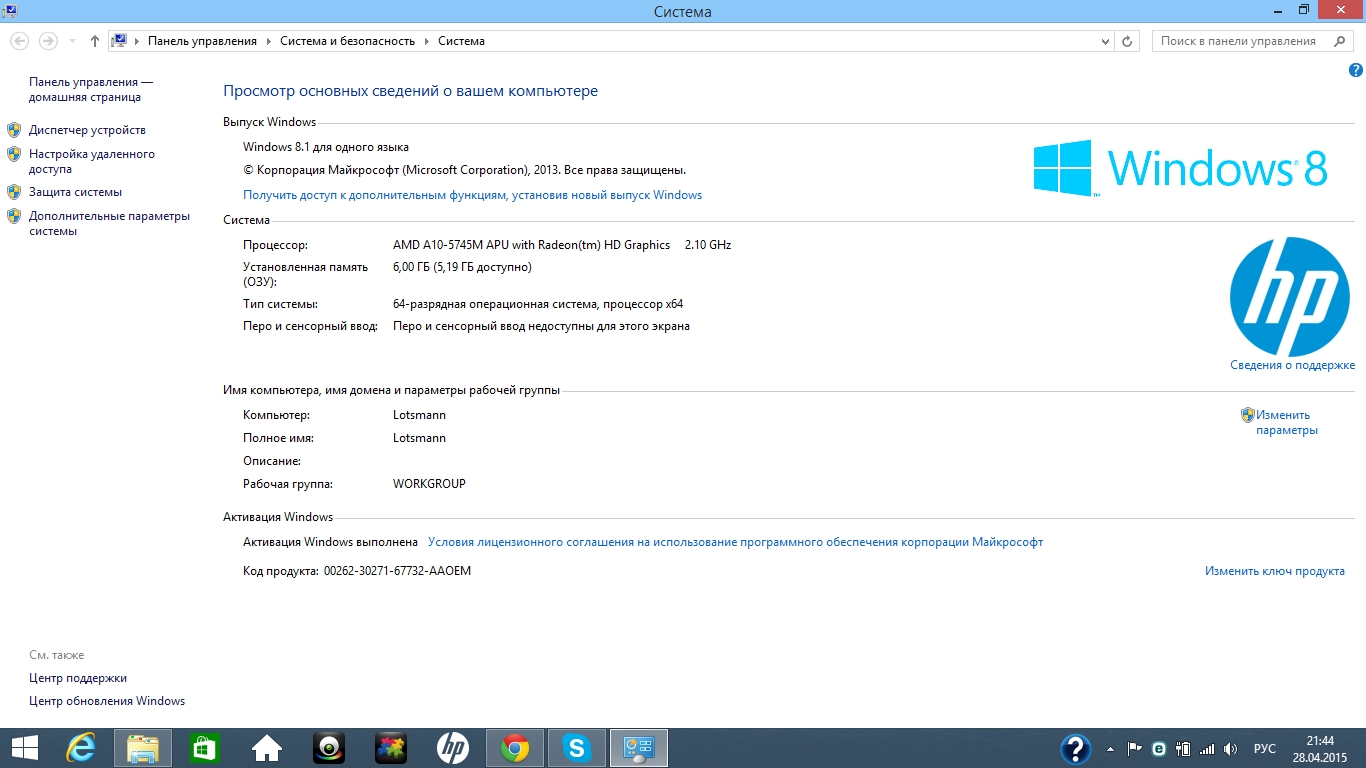The height and width of the screenshot is (768, 1366).
Task: Click Windows 8.1 для одного языка text
Action: tap(326, 147)
